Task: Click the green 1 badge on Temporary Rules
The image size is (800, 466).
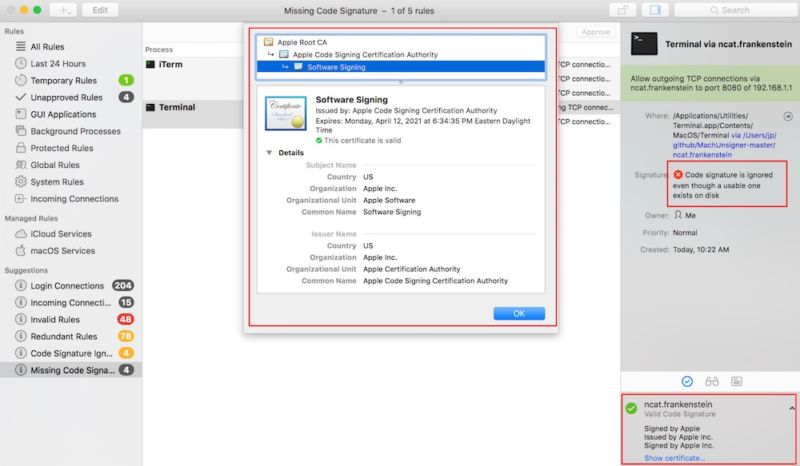Action: click(x=126, y=80)
